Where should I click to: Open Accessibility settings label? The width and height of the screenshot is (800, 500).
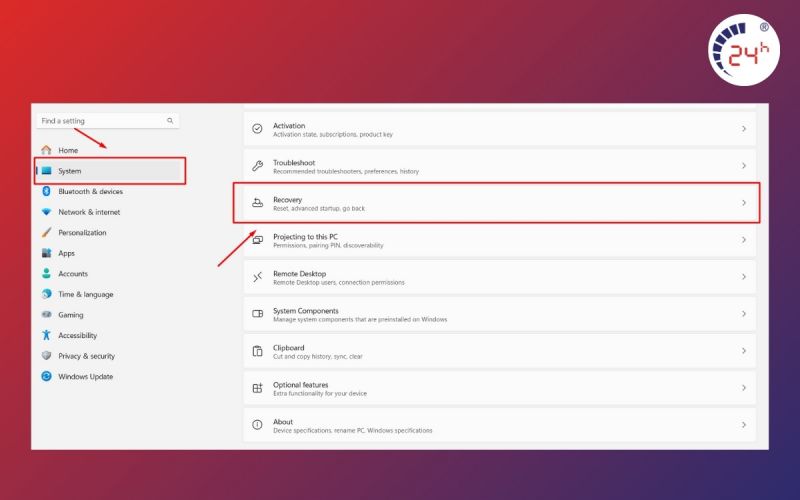(x=78, y=335)
